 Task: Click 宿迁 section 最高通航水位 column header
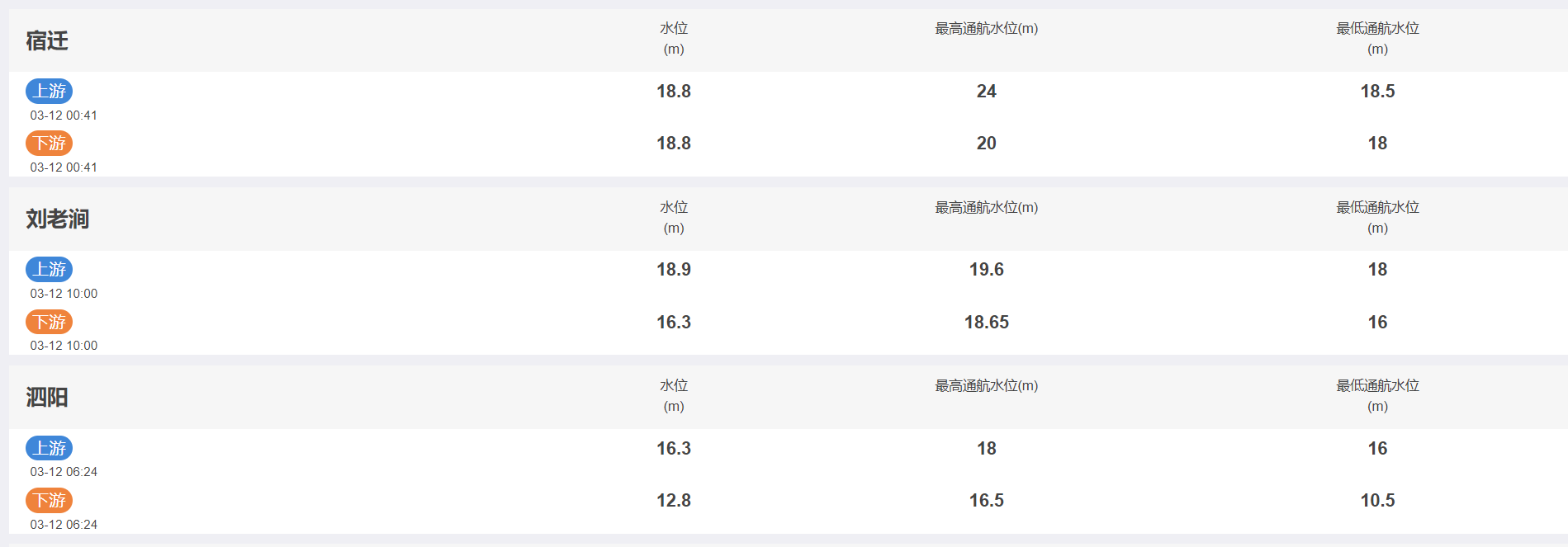(987, 29)
